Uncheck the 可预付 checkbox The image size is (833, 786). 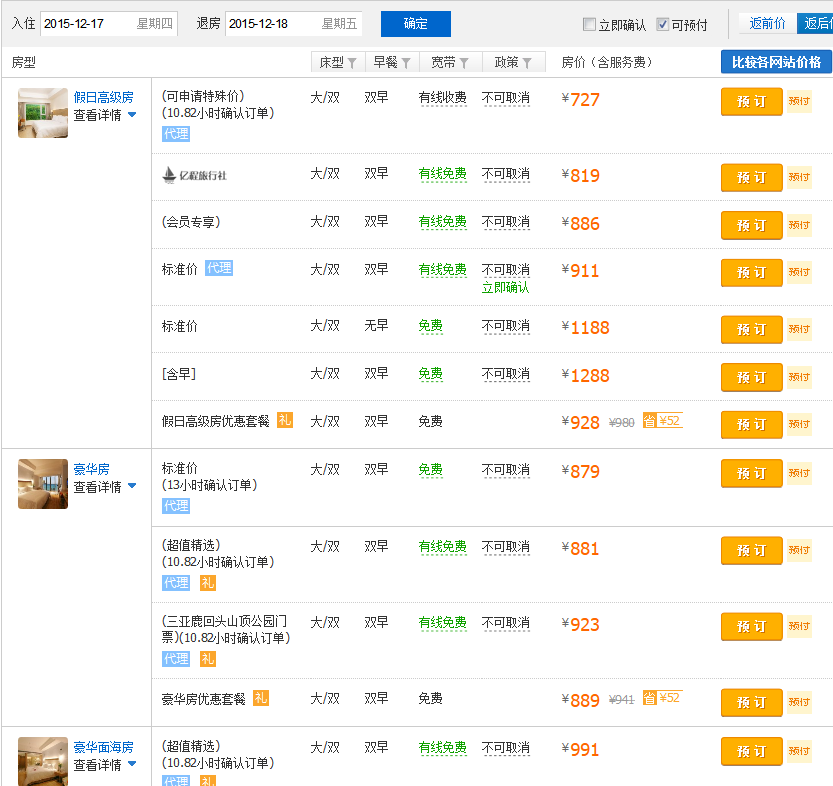tap(663, 25)
